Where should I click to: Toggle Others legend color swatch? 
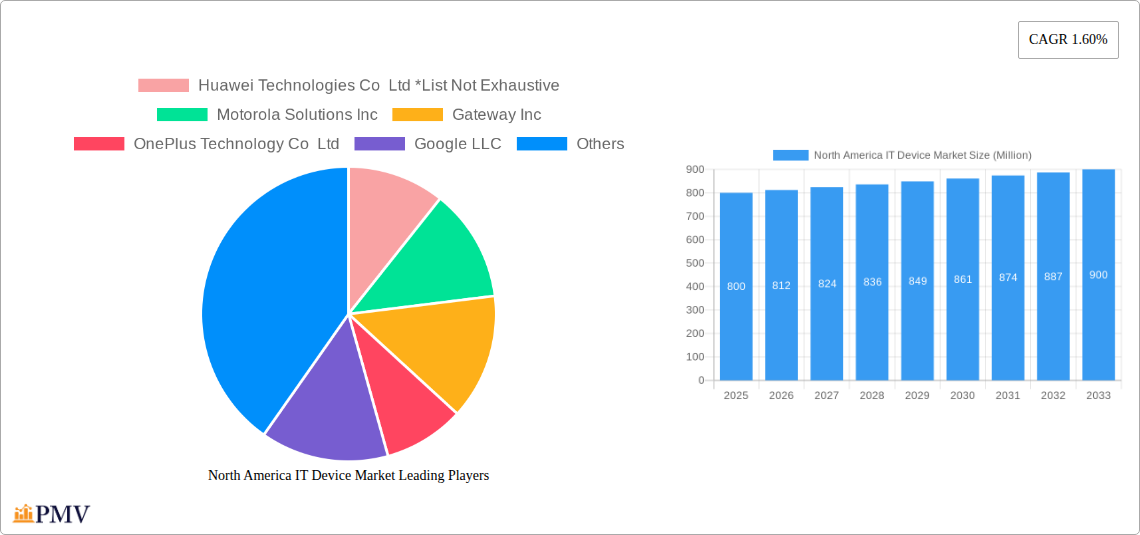[x=542, y=144]
